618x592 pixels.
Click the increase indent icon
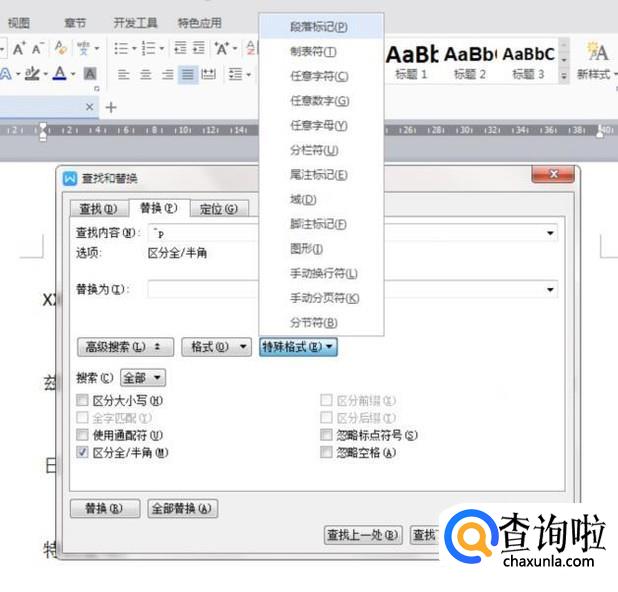click(199, 48)
